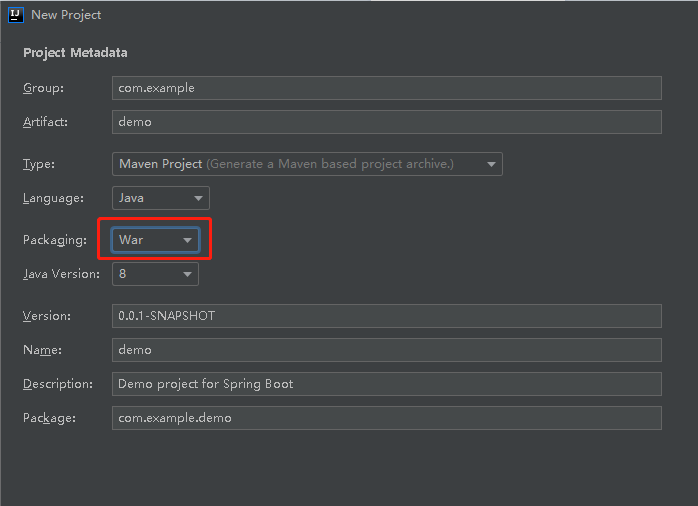Open the Type dropdown showing Maven Project
Viewport: 698px width, 506px height.
(307, 164)
